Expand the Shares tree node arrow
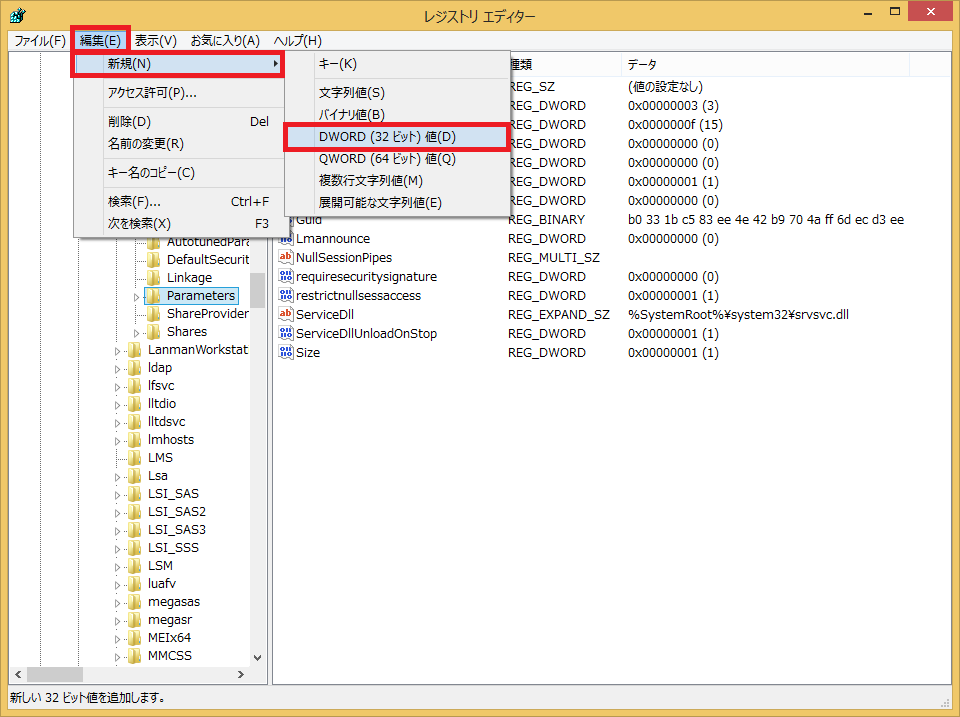 (x=138, y=332)
